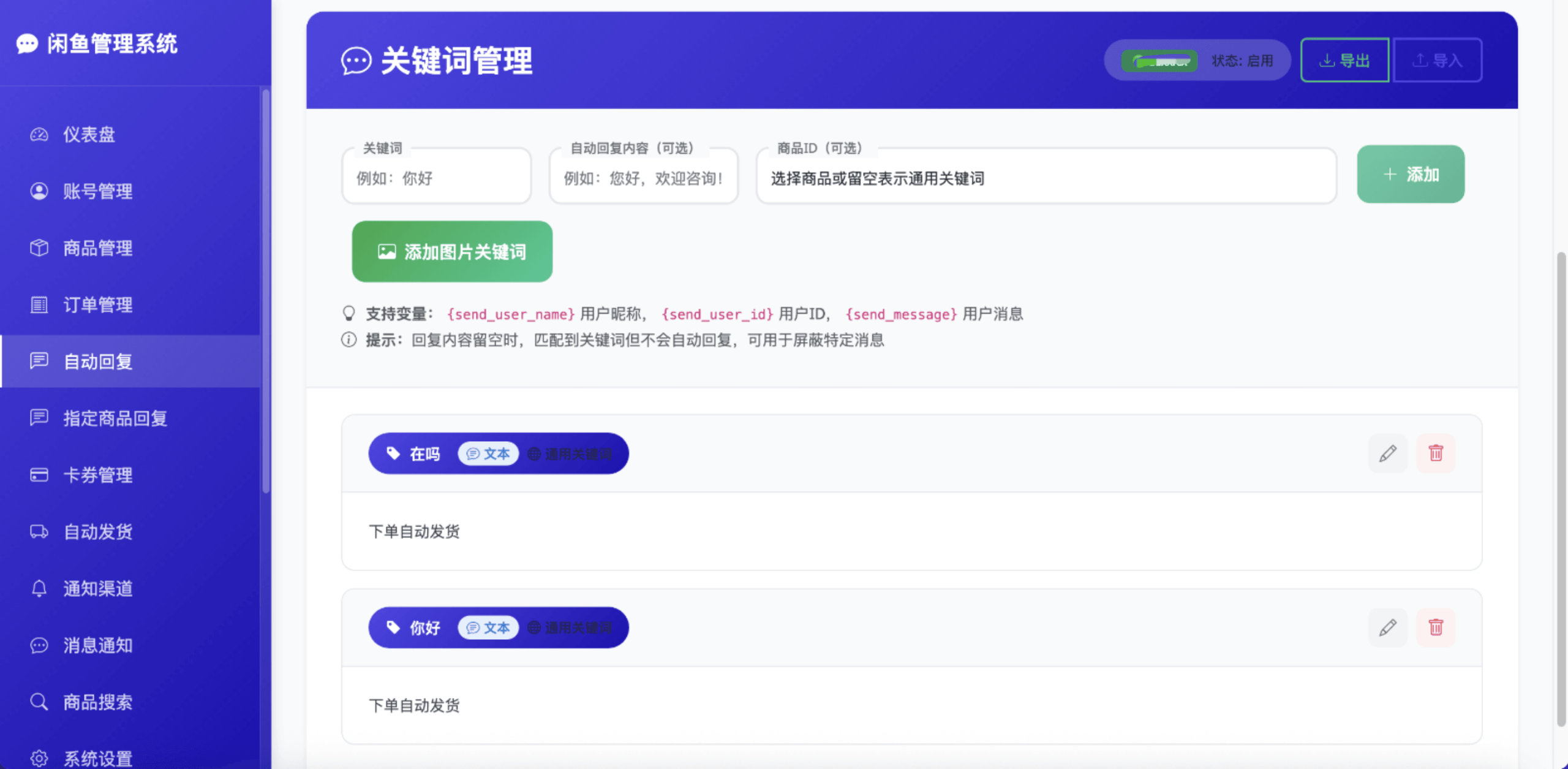Open 自动发货 sidebar entry
The width and height of the screenshot is (1568, 769).
pyautogui.click(x=98, y=532)
